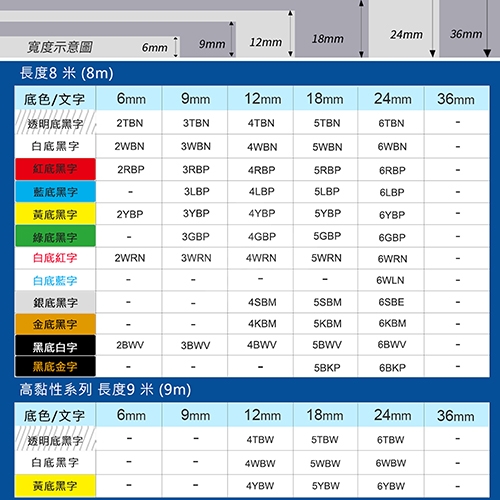
Task: Click the 2BWV cell
Action: (130, 345)
